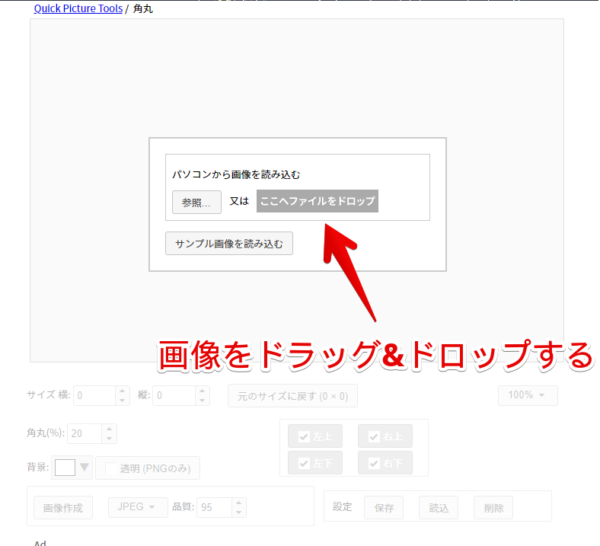
Task: Enable the 透明 (PNGのみ) transparency option
Action: [150, 468]
